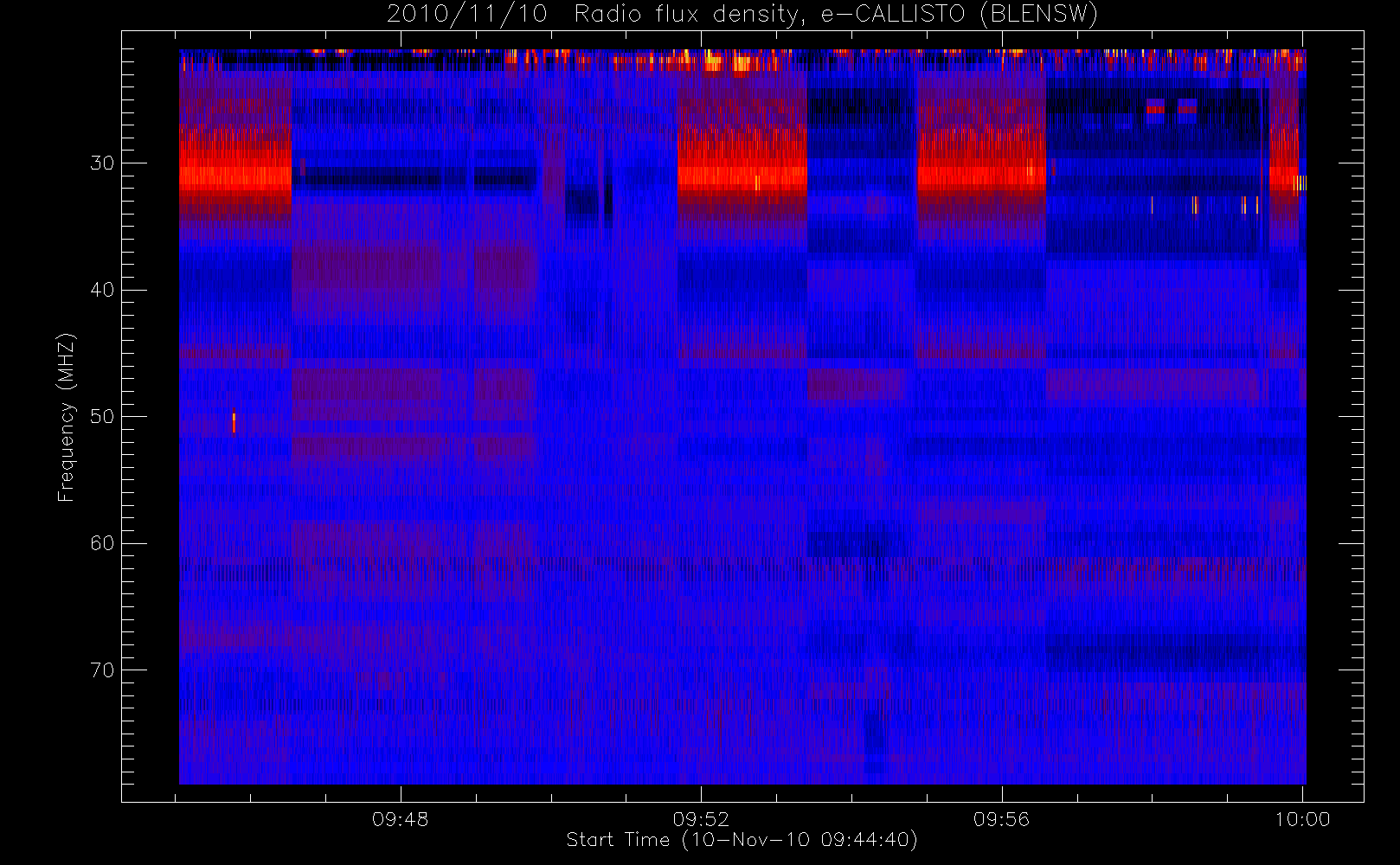This screenshot has height=865, width=1400.
Task: Click the 50 MHz frequency tick label
Action: tap(102, 417)
